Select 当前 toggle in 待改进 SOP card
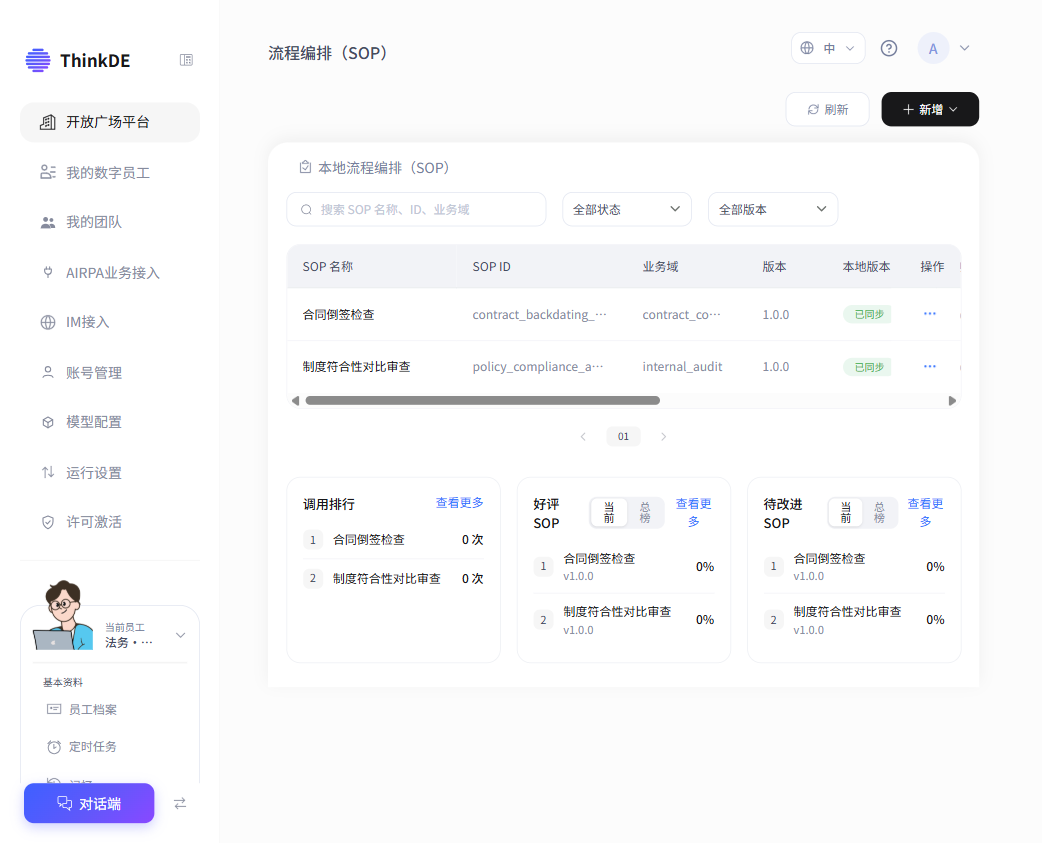 [x=845, y=513]
